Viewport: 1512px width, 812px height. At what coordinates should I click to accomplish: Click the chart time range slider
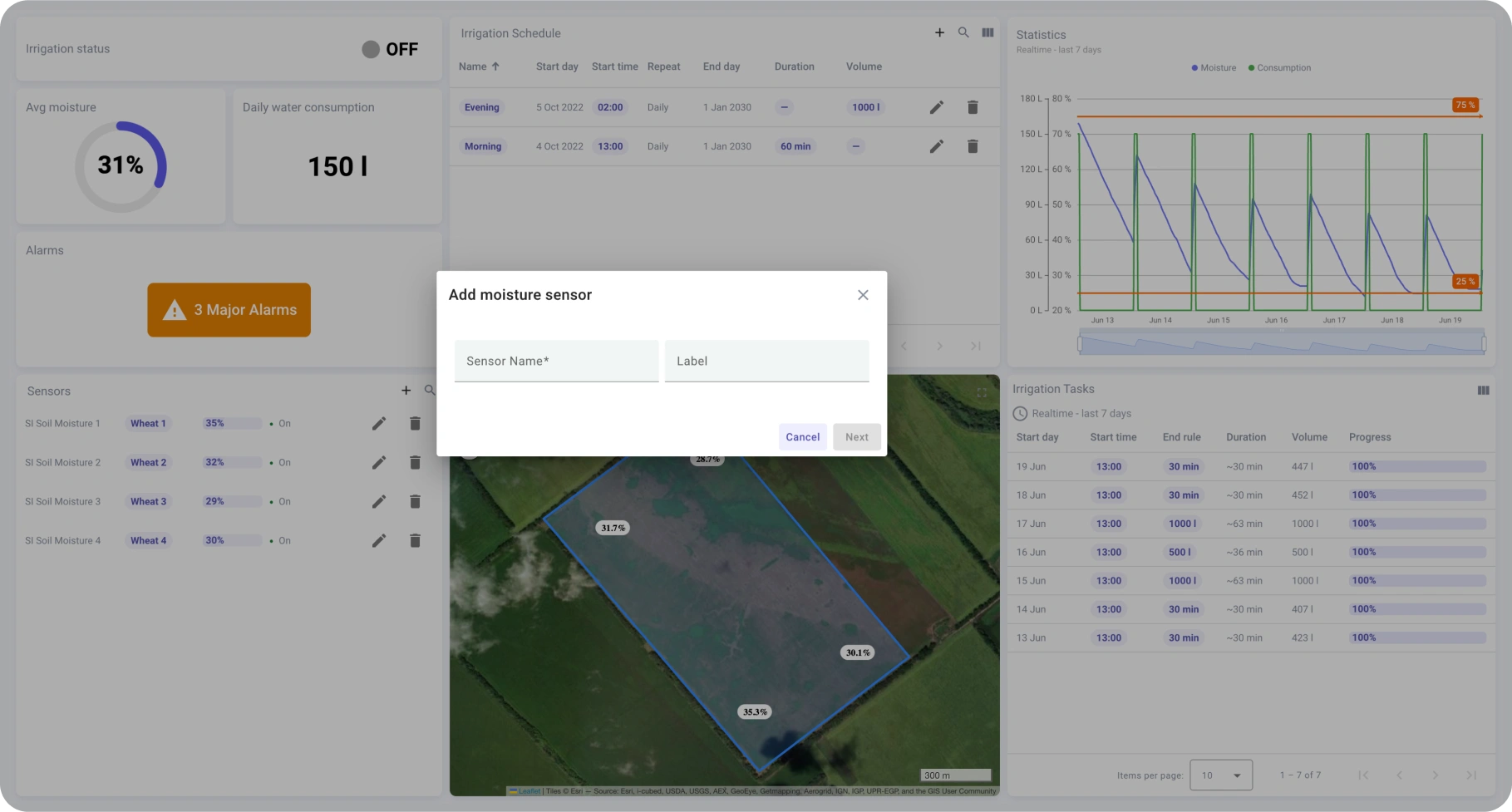(x=1281, y=342)
